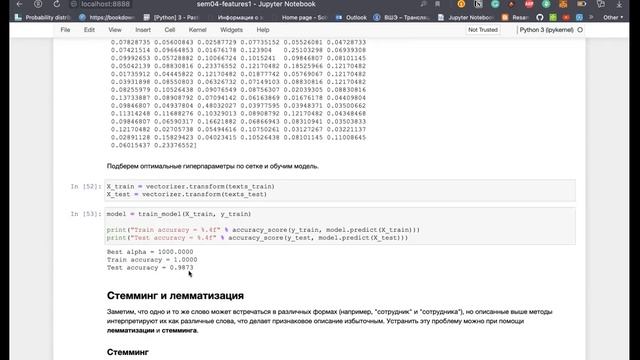Open the [Python] 3 bookmark
Screen dimensions: 640x360
(171, 18)
